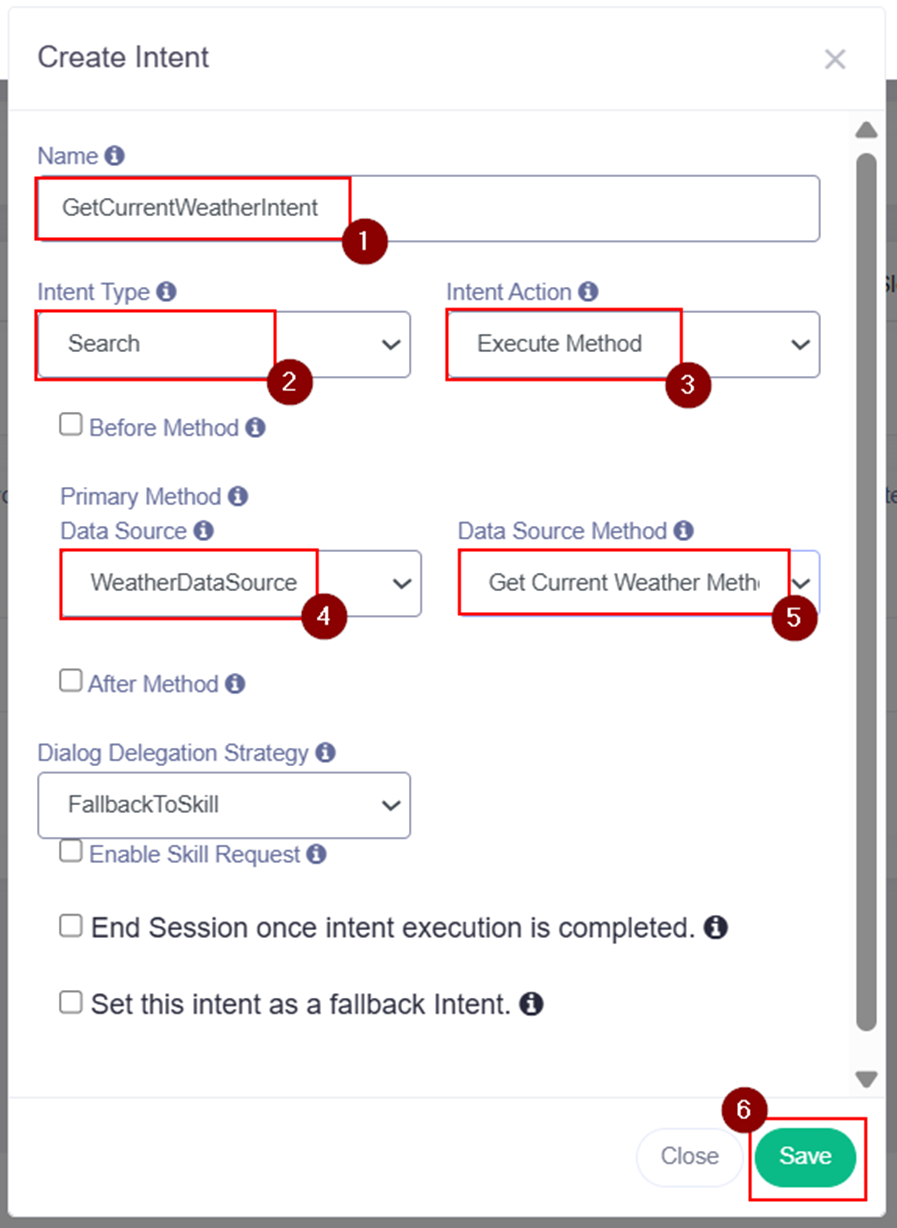Image resolution: width=897 pixels, height=1228 pixels.
Task: Click the info icon next to Name
Action: [x=115, y=156]
